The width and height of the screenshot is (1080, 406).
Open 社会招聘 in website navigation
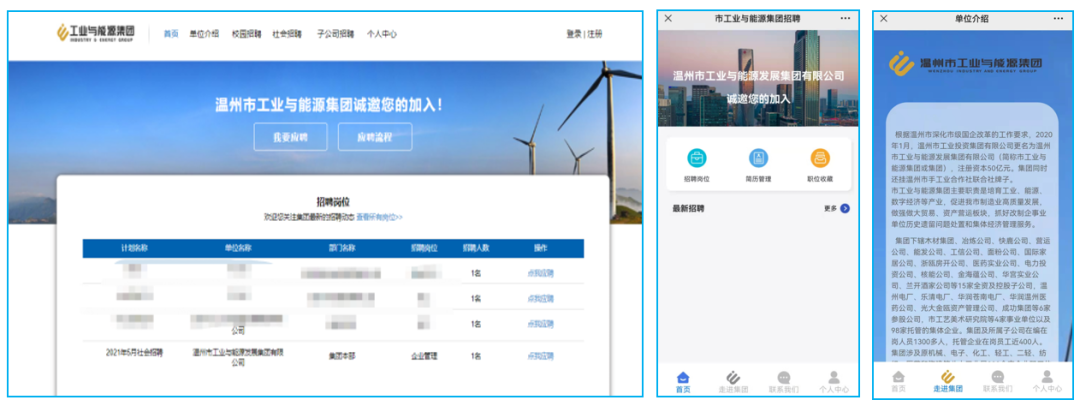[287, 34]
